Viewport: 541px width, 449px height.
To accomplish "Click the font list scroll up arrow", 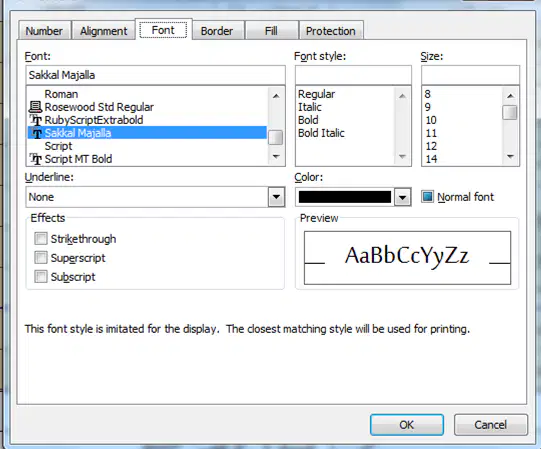I will (276, 96).
